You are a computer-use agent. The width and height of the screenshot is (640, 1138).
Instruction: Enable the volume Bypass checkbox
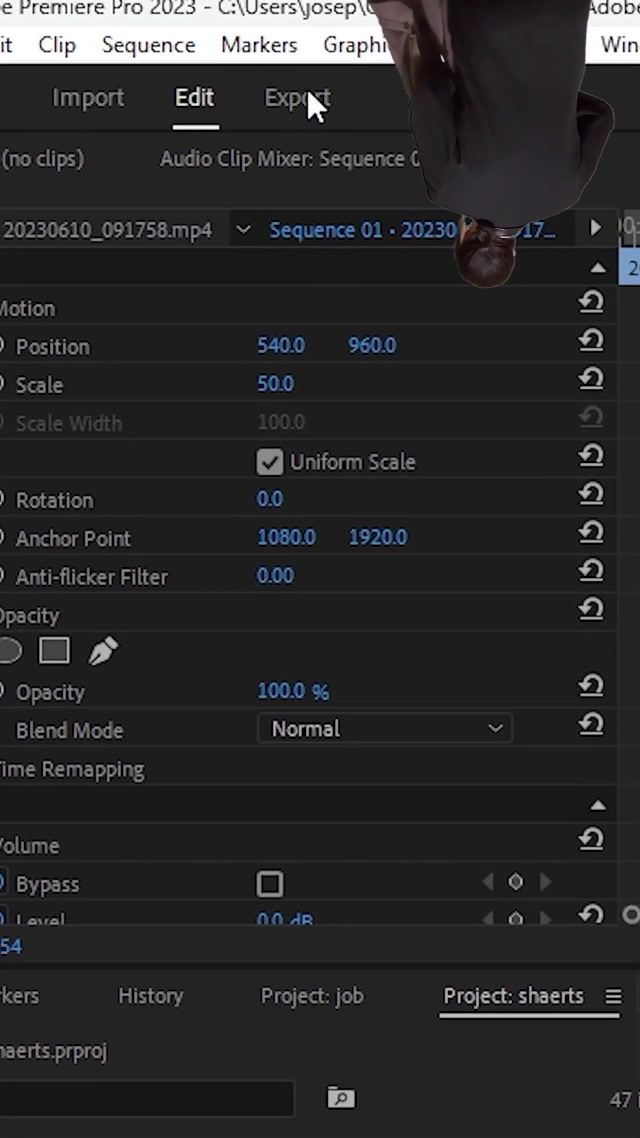[270, 884]
